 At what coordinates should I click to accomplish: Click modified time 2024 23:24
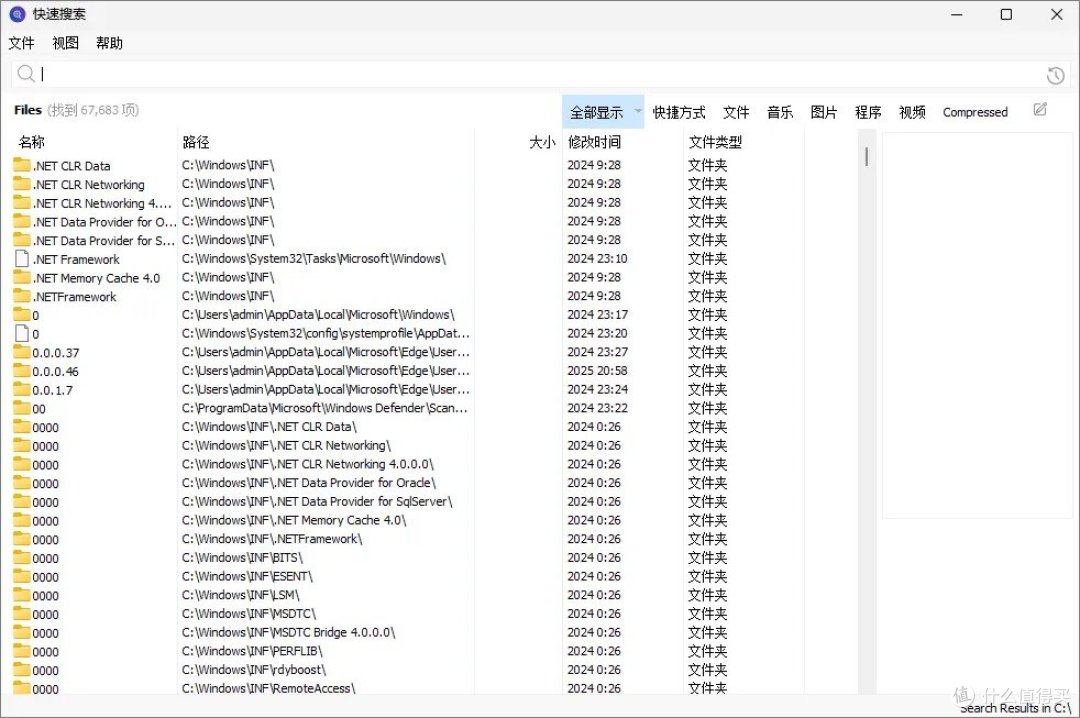[597, 389]
